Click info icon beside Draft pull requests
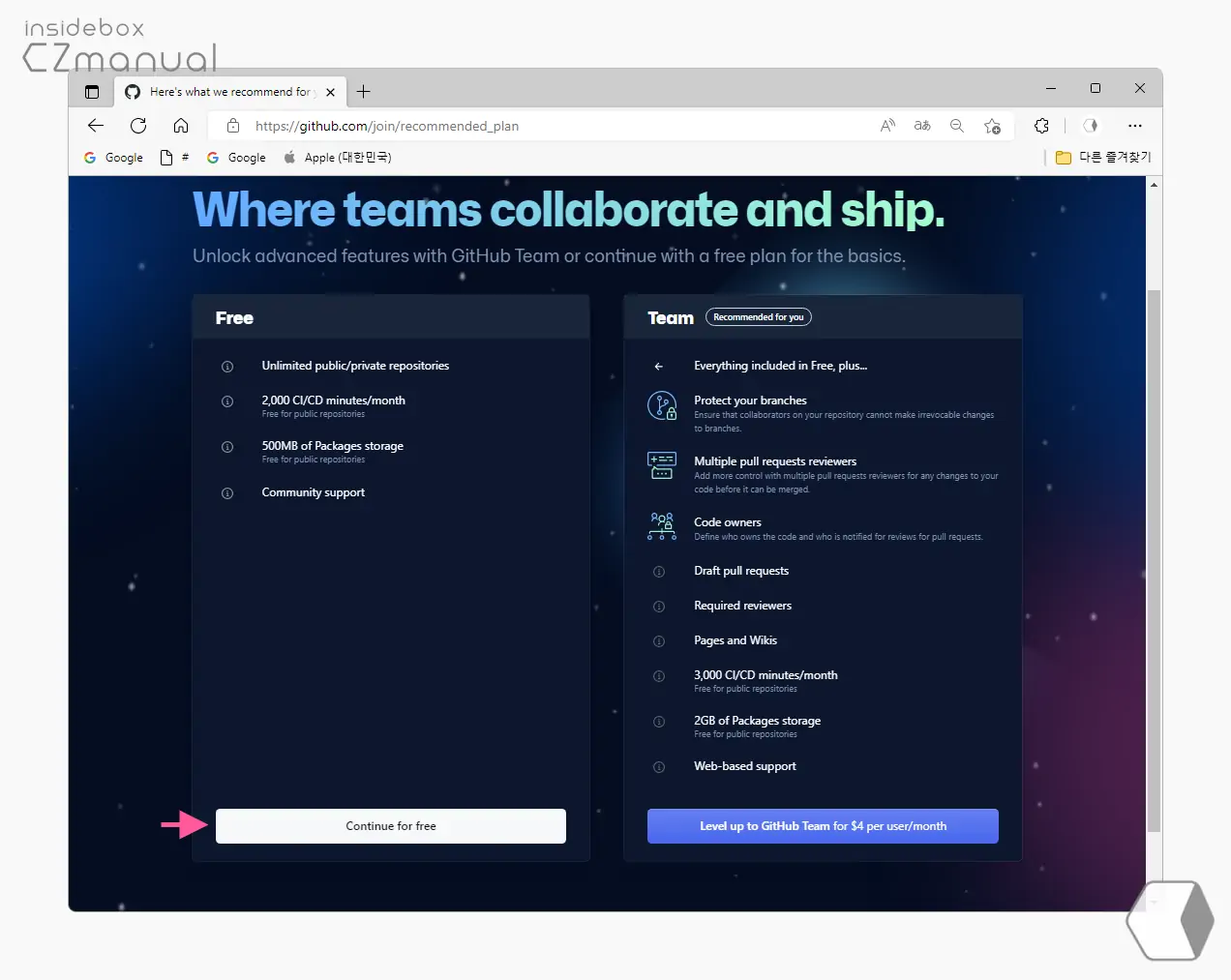This screenshot has width=1231, height=980. 659,572
